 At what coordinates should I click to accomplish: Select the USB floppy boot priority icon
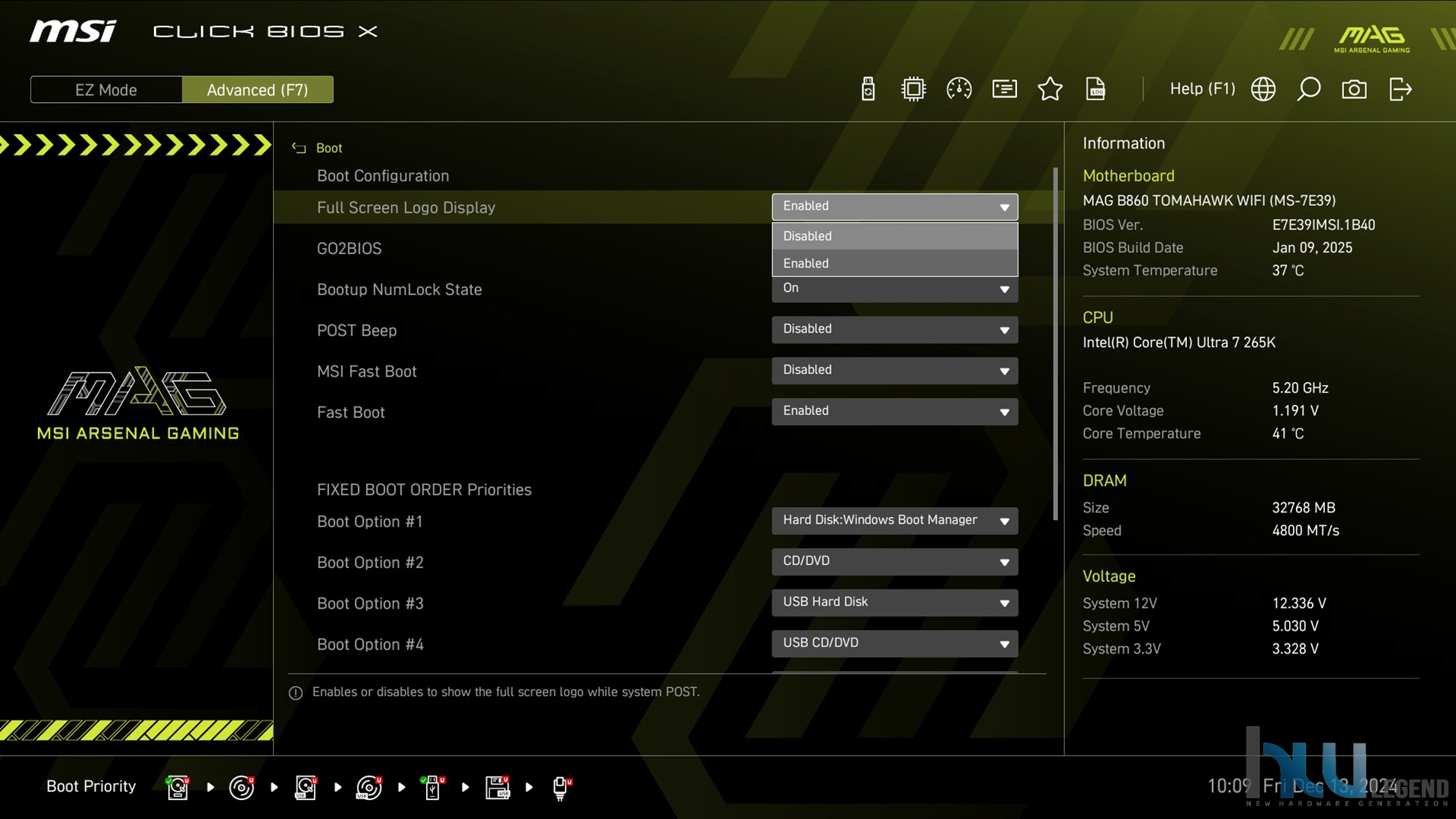tap(497, 787)
